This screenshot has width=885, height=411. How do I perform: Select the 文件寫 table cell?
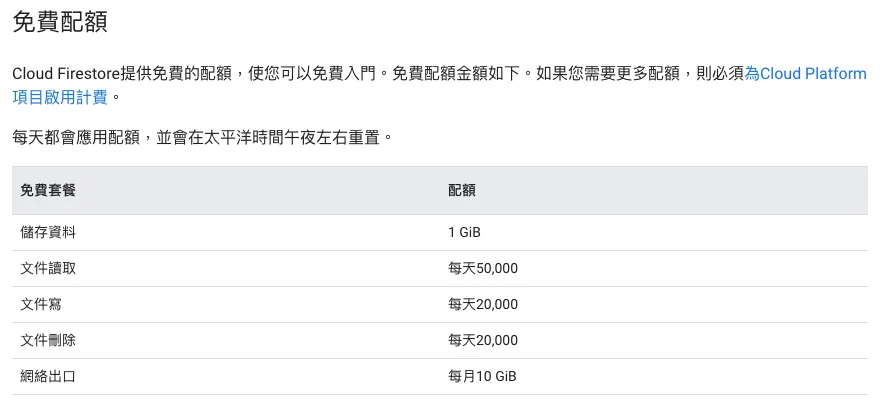coord(41,304)
